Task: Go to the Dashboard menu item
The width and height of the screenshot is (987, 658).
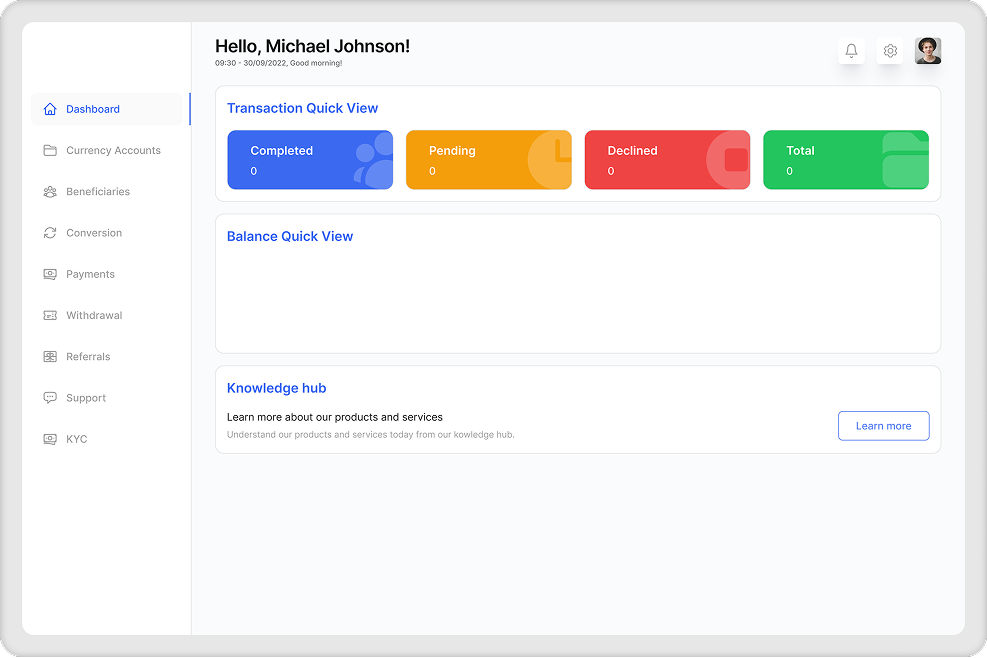Action: [107, 109]
